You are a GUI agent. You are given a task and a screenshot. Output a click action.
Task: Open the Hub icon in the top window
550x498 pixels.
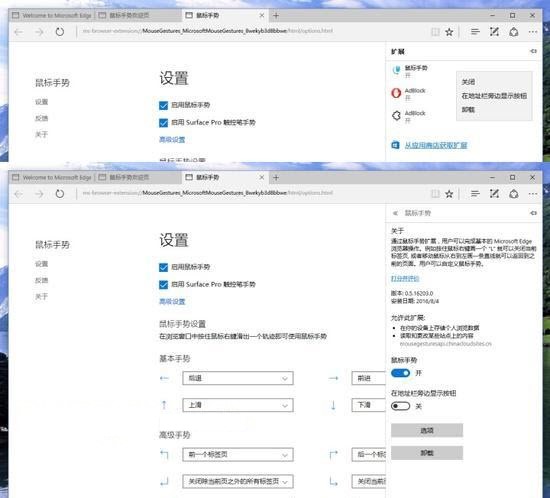pos(475,32)
